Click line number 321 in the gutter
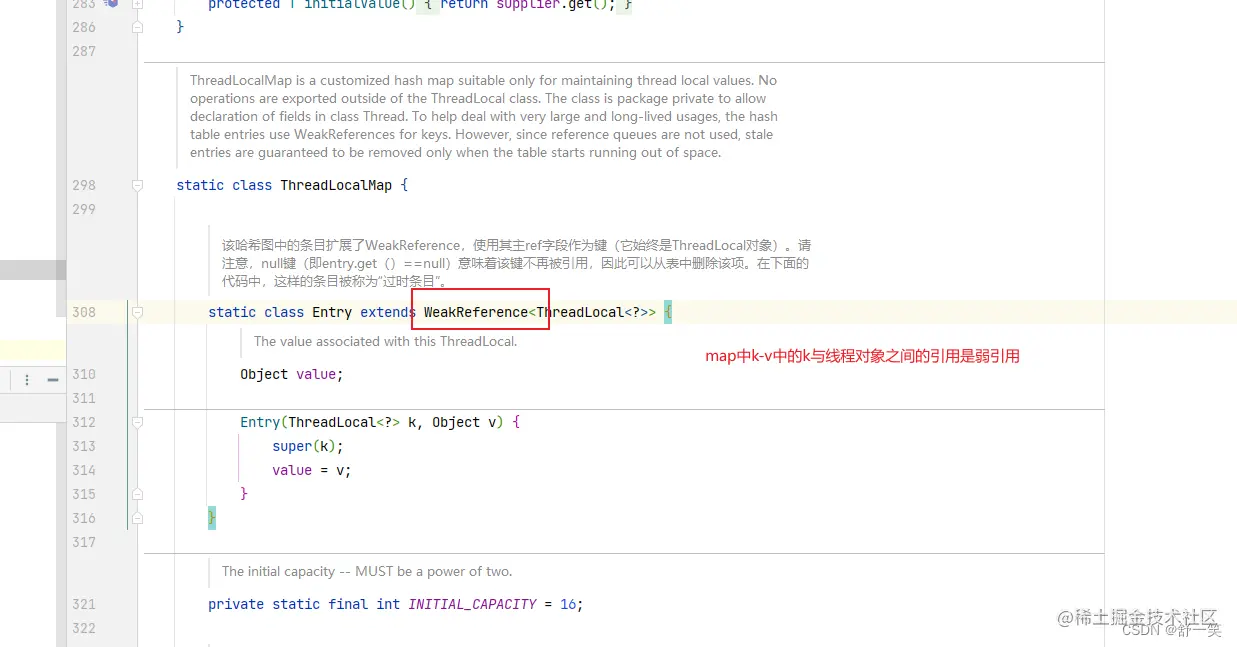The width and height of the screenshot is (1237, 647). click(x=84, y=604)
